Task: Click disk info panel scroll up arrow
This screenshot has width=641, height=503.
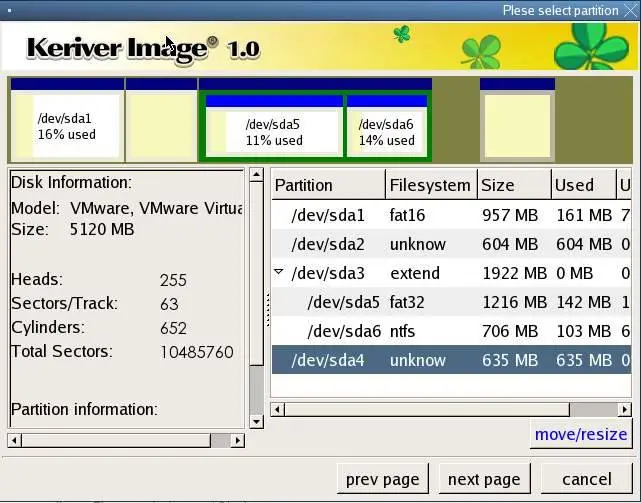Action: click(x=256, y=175)
